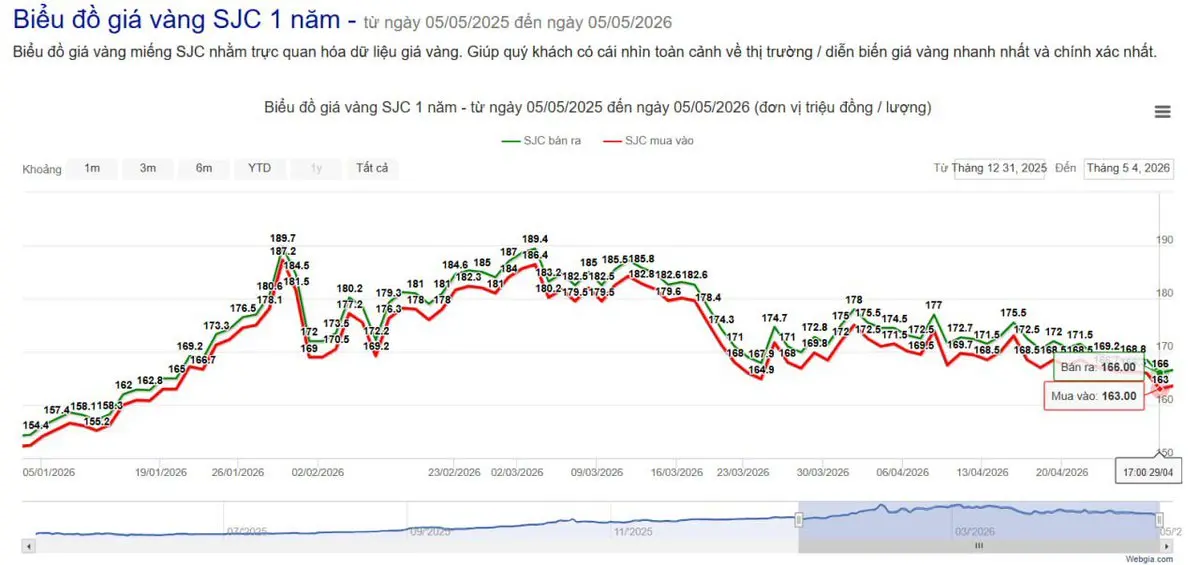Click the 189.7 peak data label
The image size is (1199, 565).
(283, 239)
